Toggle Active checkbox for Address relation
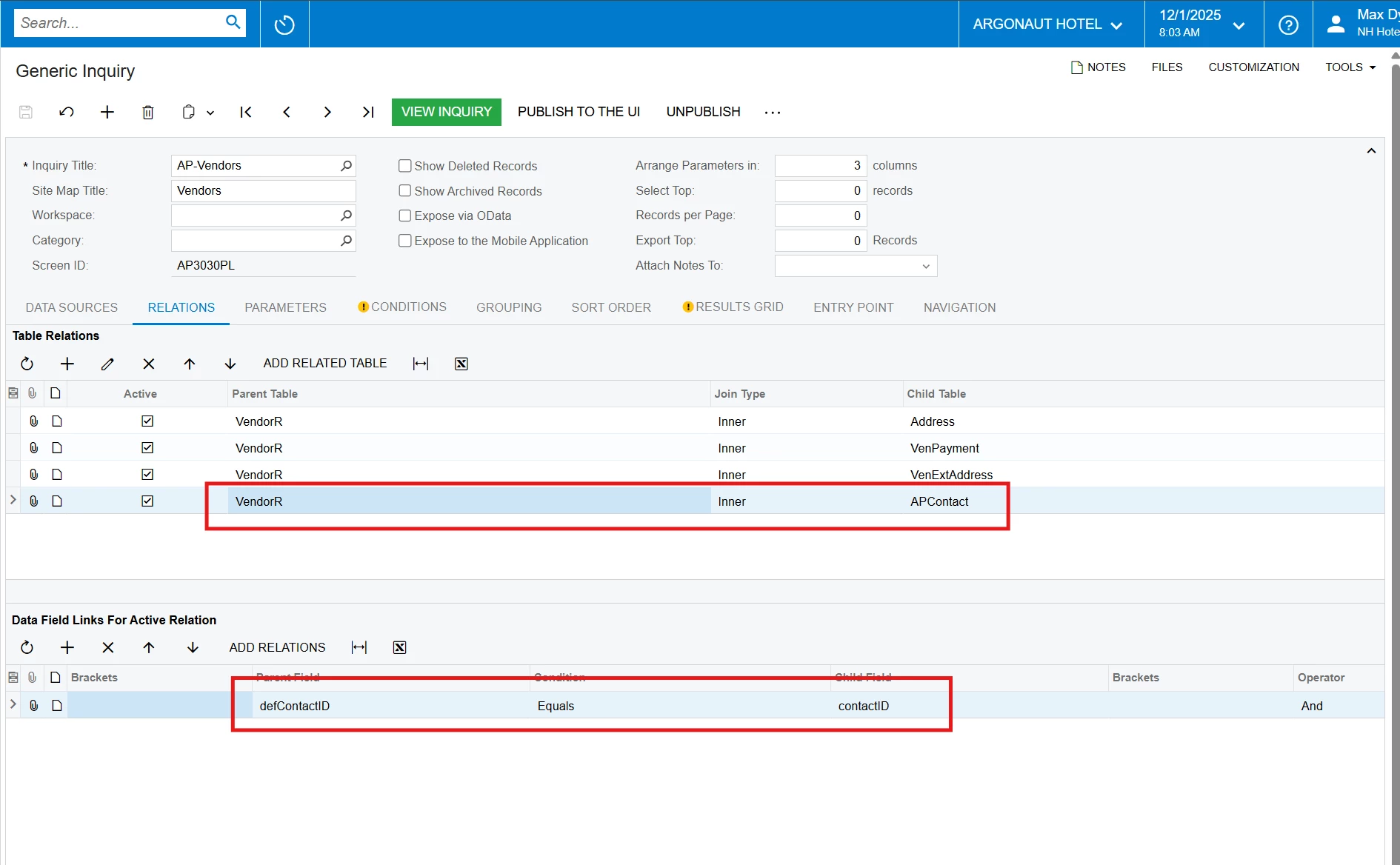Screen dimensions: 1400x865 [147, 421]
